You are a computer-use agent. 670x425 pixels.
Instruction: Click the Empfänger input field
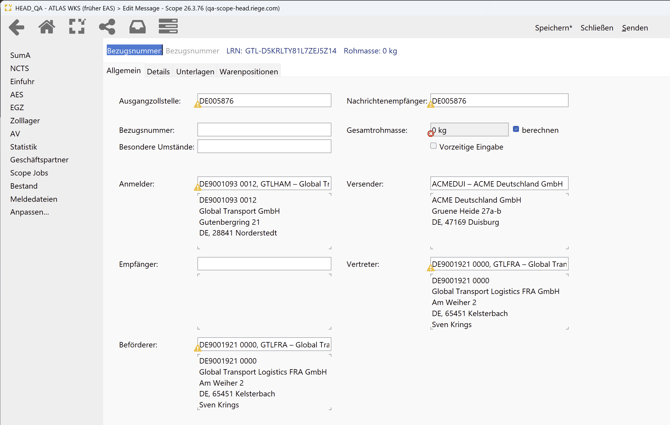(264, 264)
